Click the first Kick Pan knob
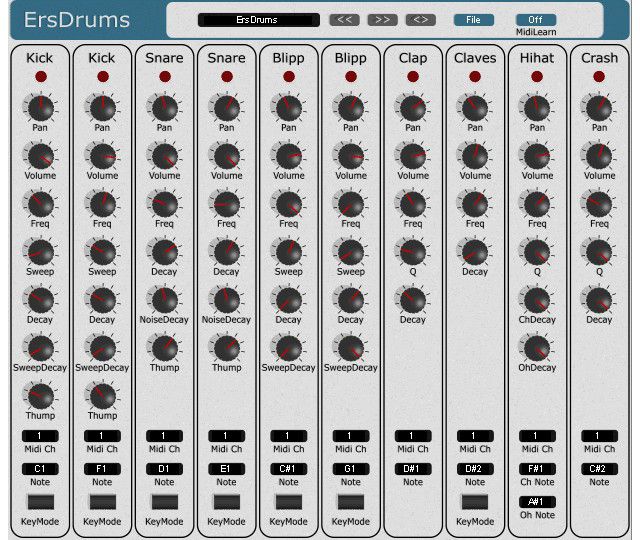The height and width of the screenshot is (540, 640). (x=40, y=108)
